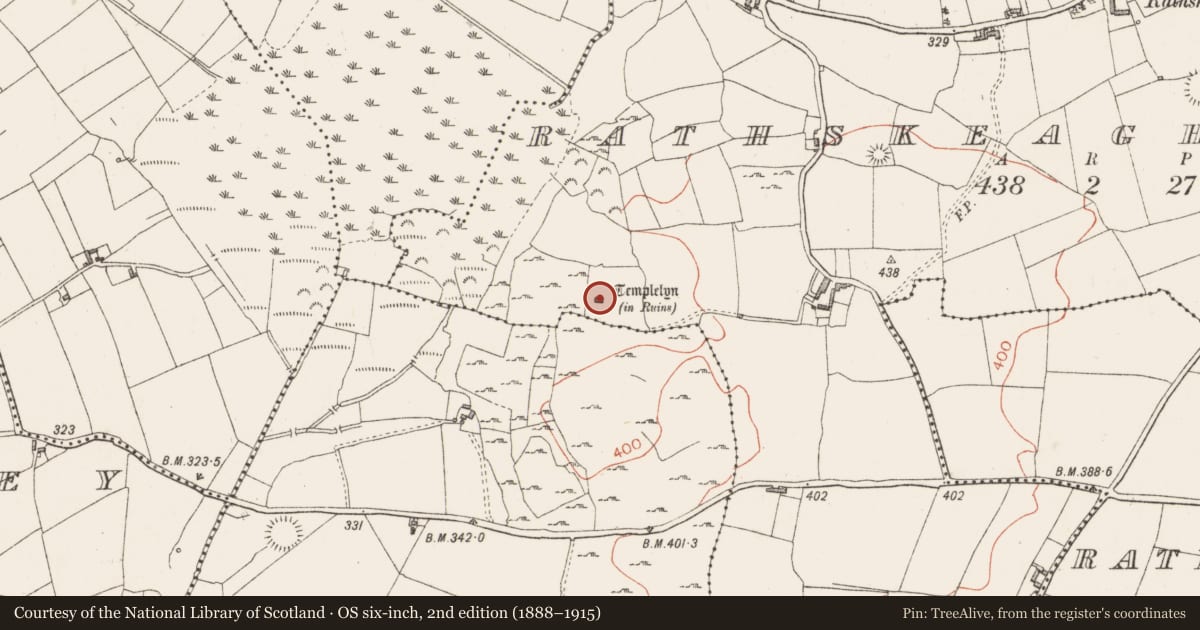
Task: Click the 'B.M.401·3' bench mark label
Action: click(x=670, y=543)
